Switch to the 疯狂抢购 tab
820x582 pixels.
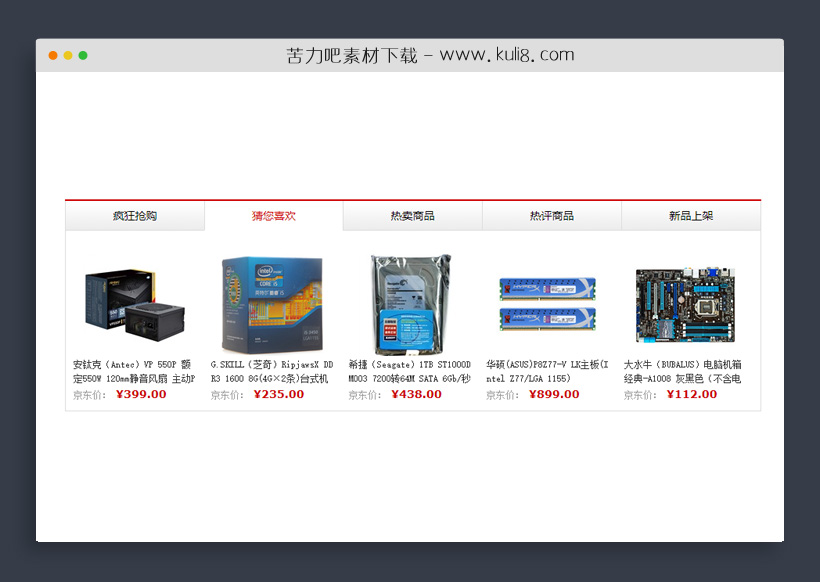pos(134,215)
